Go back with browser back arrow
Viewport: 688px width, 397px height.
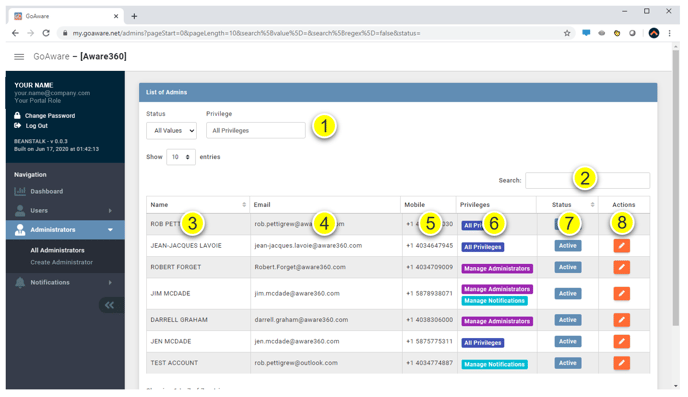click(x=15, y=33)
